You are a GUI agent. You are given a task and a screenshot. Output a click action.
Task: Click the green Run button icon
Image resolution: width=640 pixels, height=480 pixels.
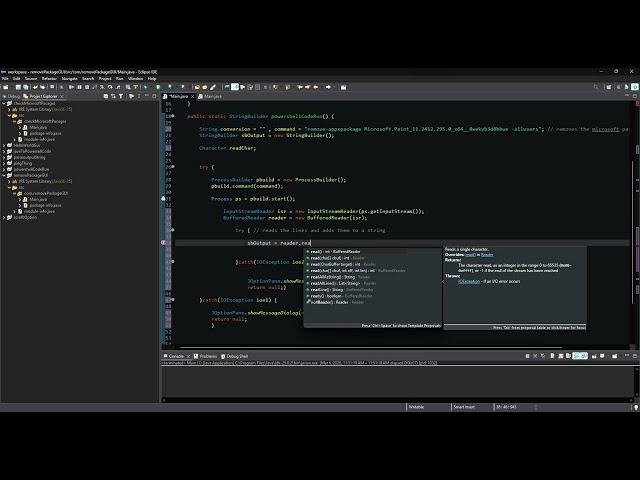pos(158,87)
